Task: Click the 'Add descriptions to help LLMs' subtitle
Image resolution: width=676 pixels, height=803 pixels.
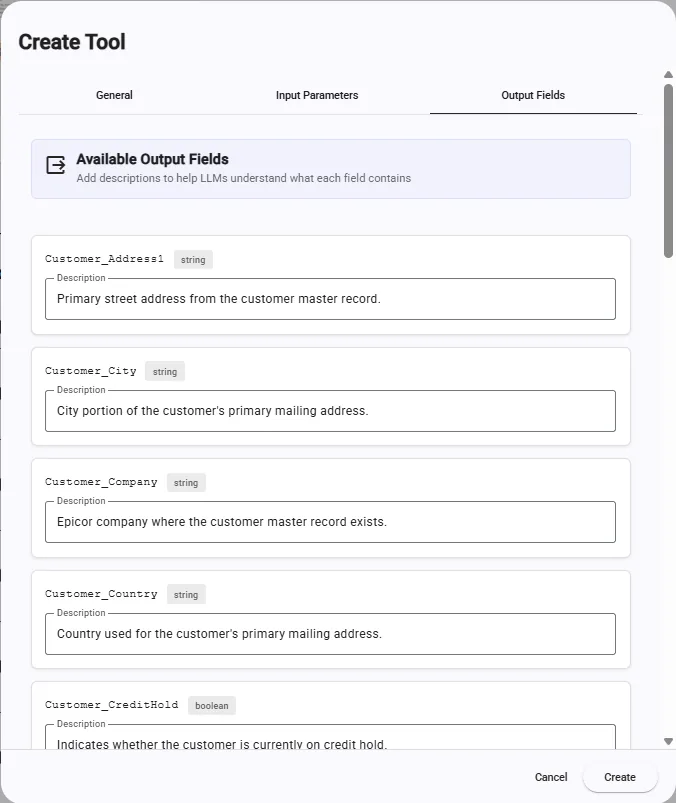Action: tap(244, 178)
